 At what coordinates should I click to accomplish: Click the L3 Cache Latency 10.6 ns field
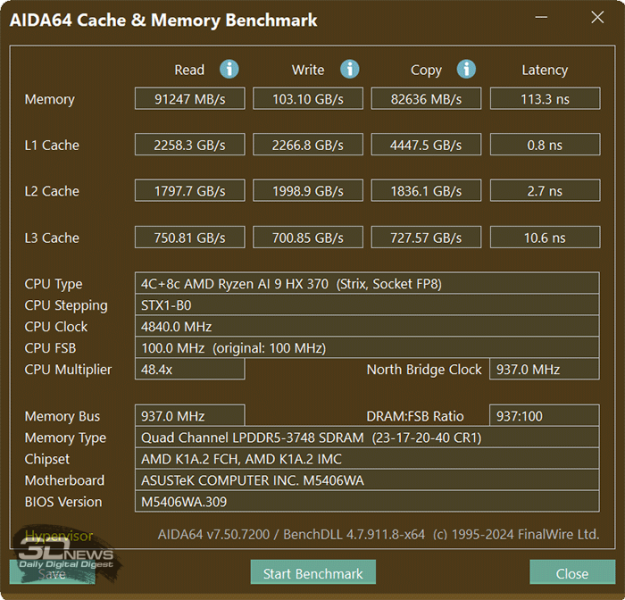tap(544, 238)
